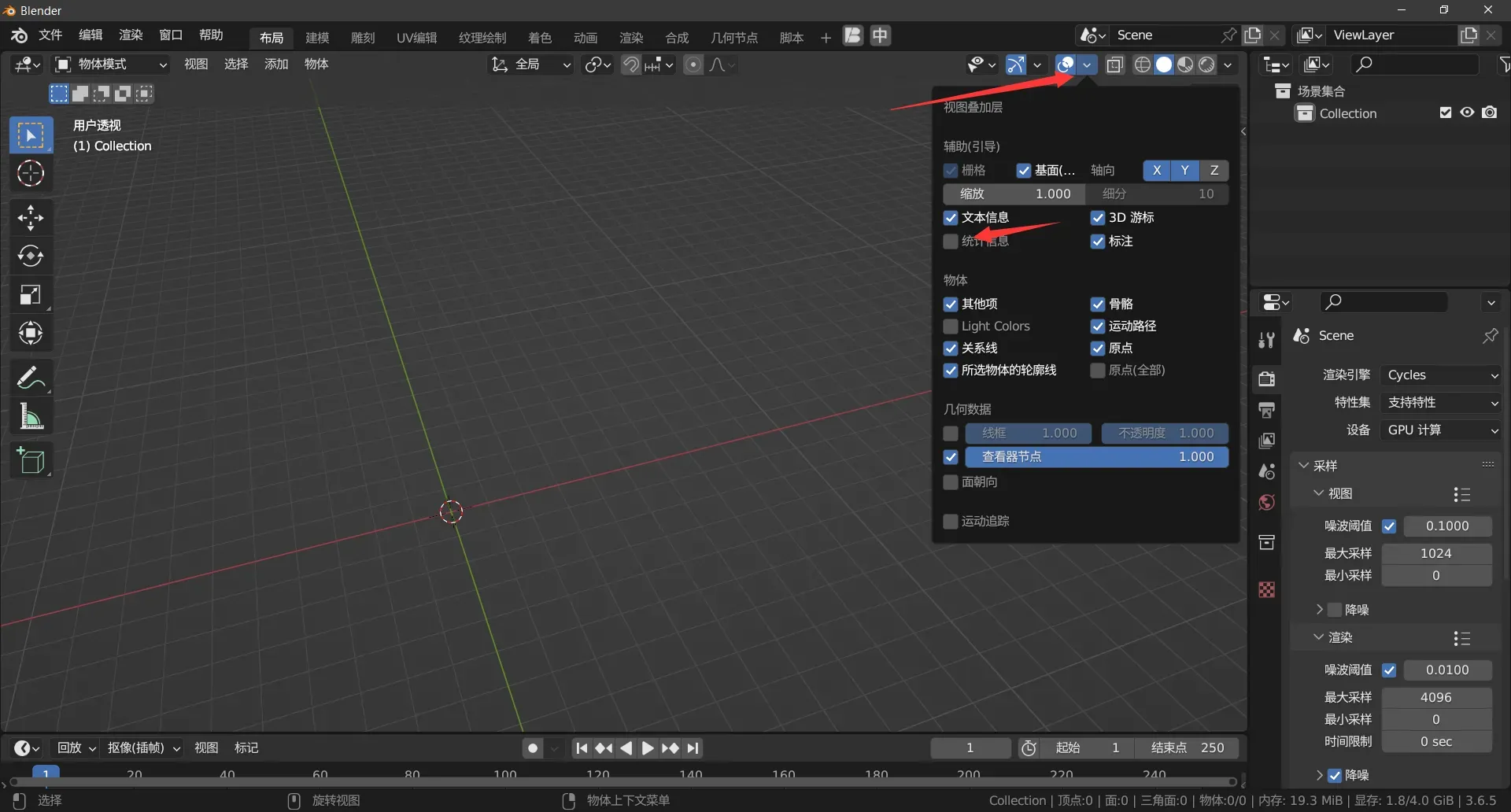Image resolution: width=1511 pixels, height=812 pixels.
Task: Toggle the Z axis button
Action: pos(1214,171)
